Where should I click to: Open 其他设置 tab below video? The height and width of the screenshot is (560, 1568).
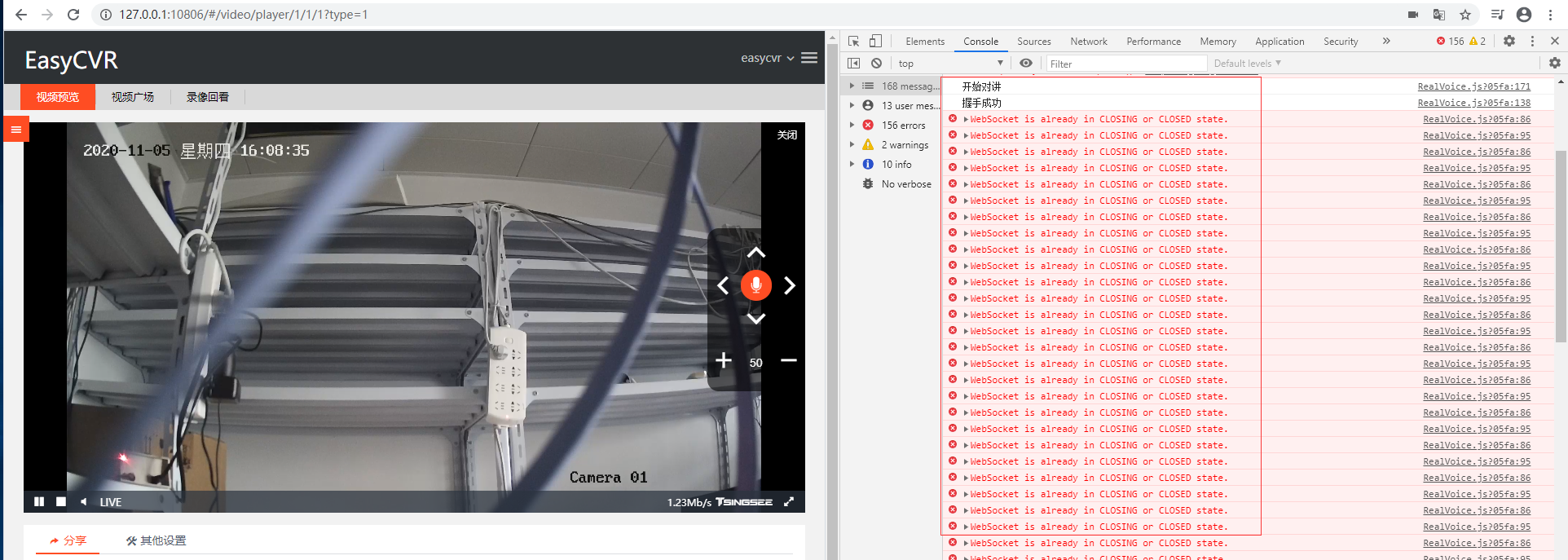coord(156,540)
